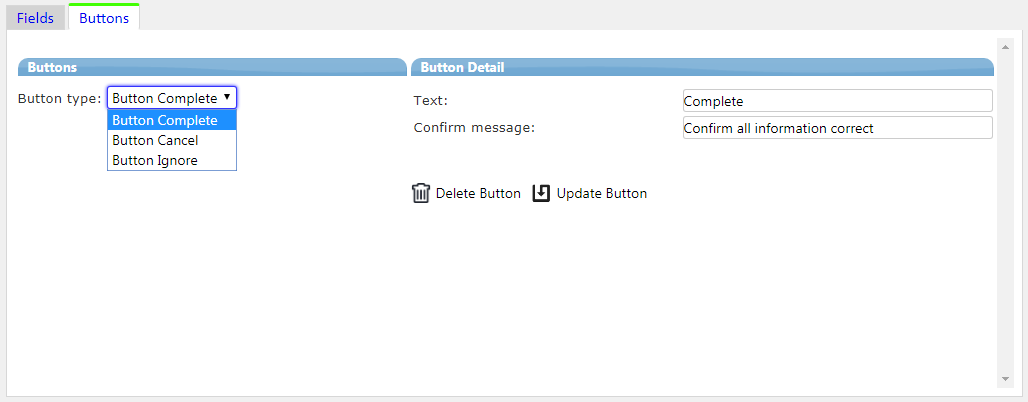Switch to the Fields tab
The height and width of the screenshot is (402, 1028).
(x=35, y=18)
